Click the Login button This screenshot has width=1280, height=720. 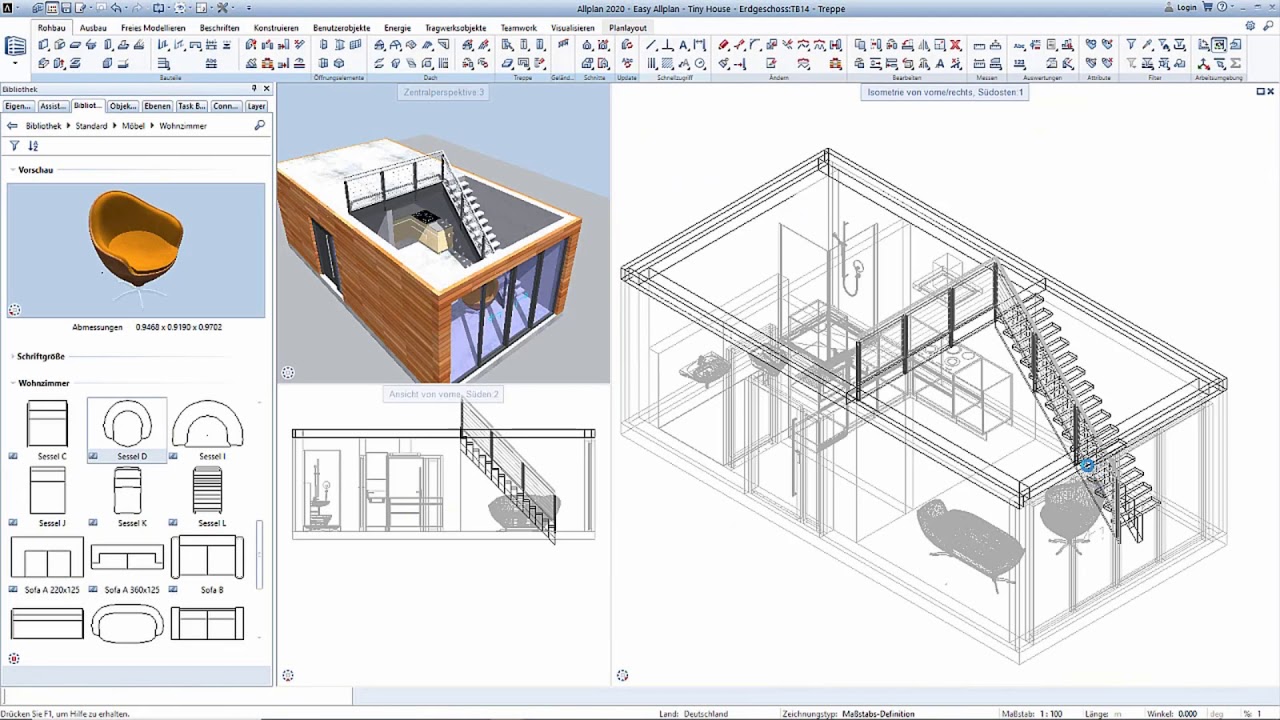[1181, 8]
